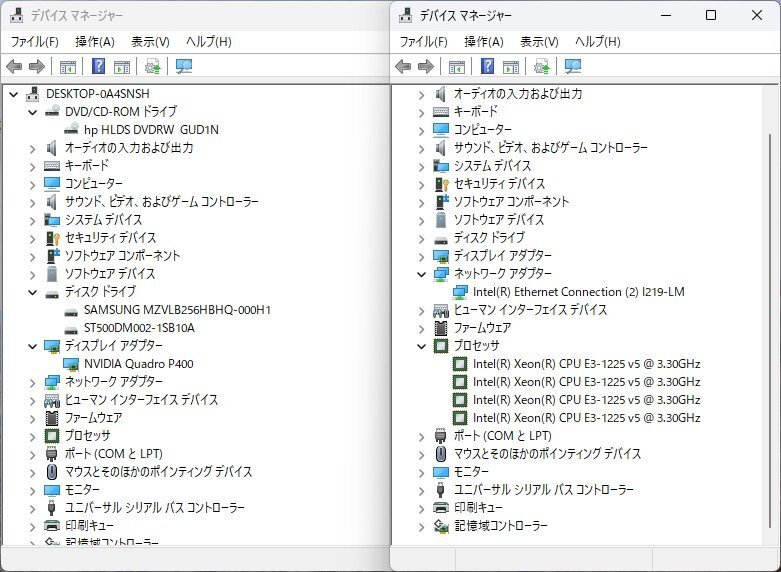781x572 pixels.
Task: Expand ユニバーサル シリアル バス コントローラー, left window
Action: coord(32,509)
